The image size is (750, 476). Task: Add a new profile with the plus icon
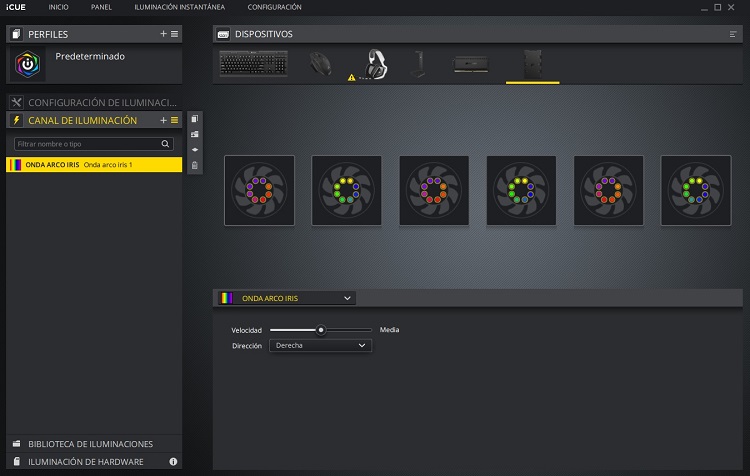[x=163, y=34]
